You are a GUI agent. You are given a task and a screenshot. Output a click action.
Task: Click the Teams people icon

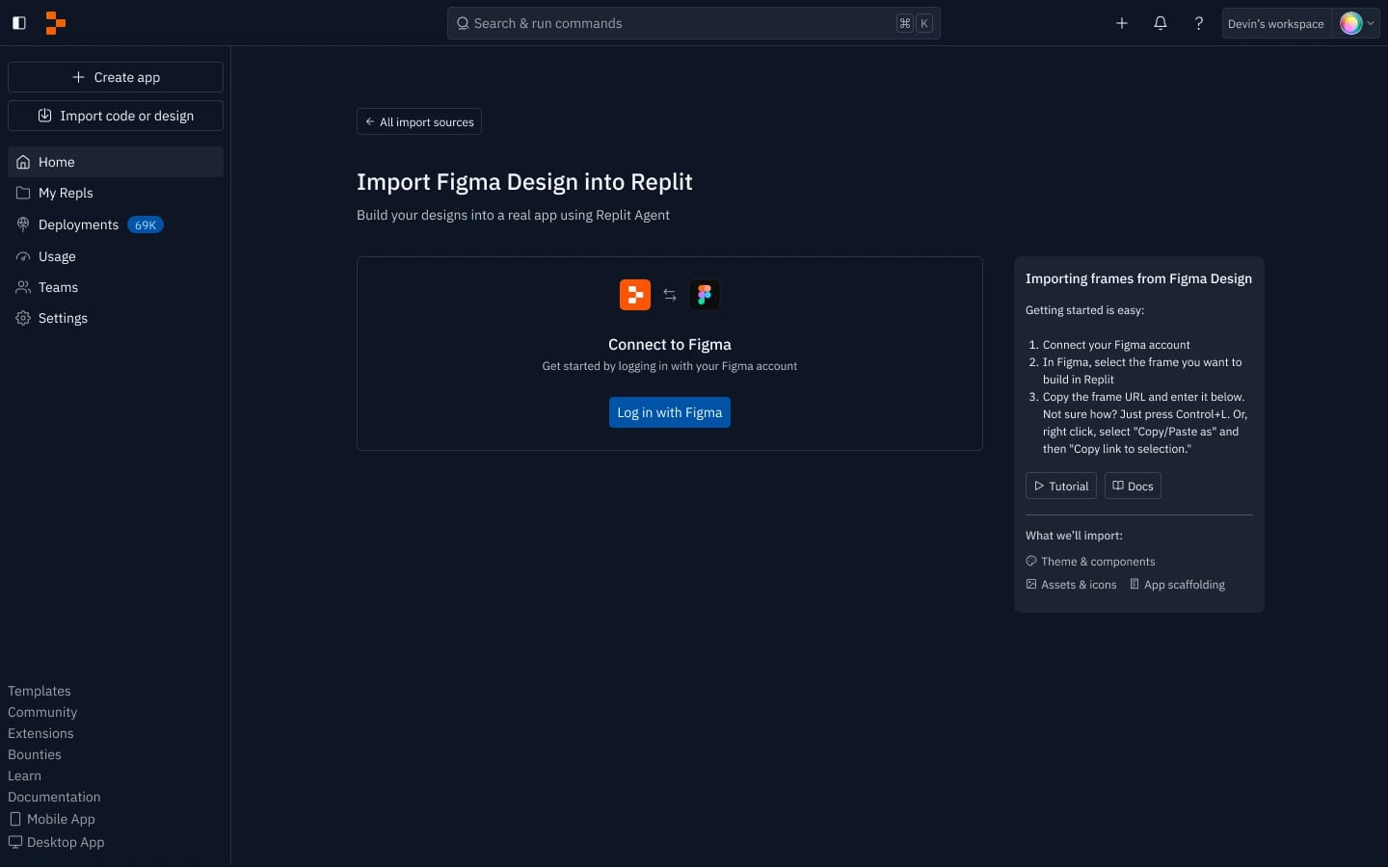23,287
